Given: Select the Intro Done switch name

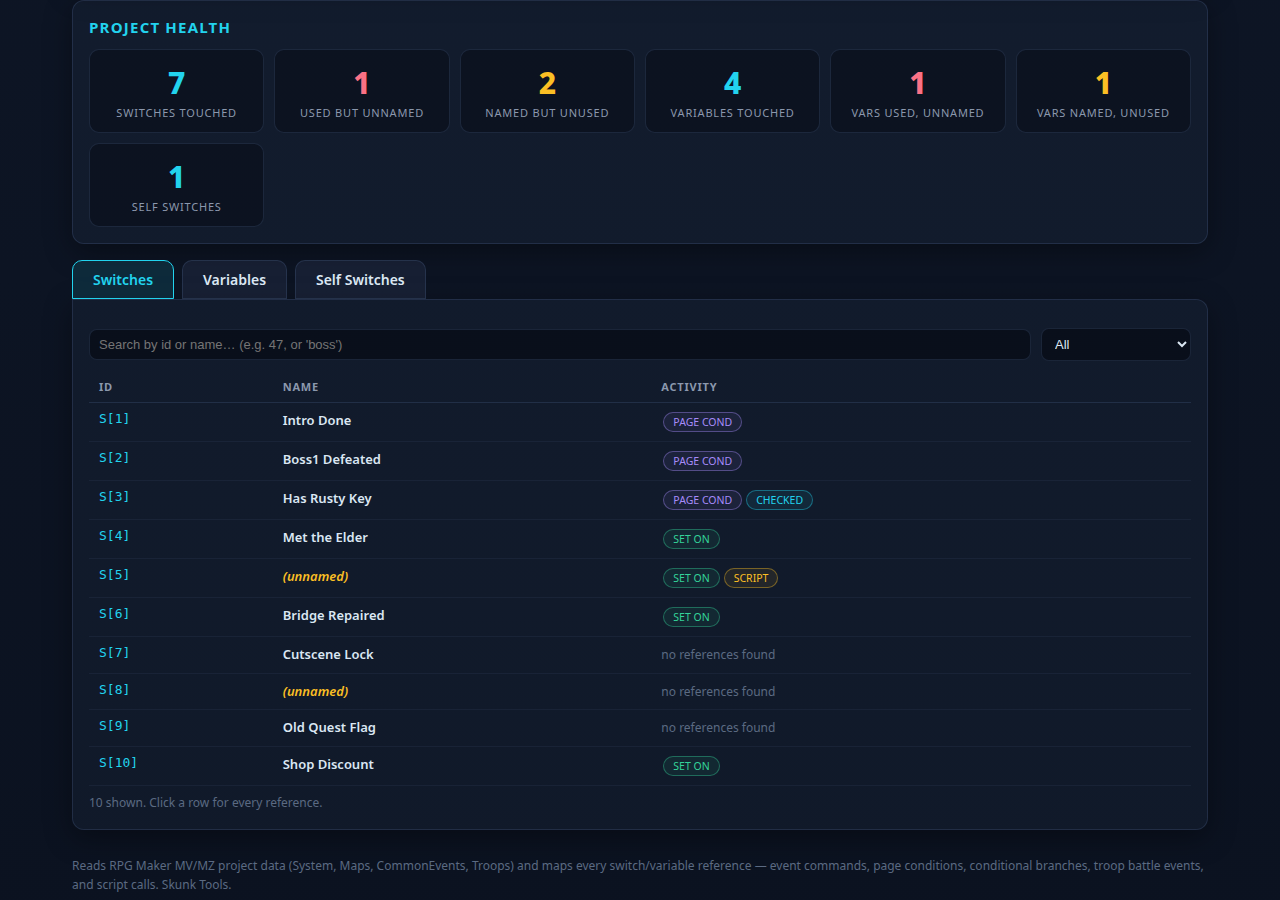Looking at the screenshot, I should [x=317, y=421].
